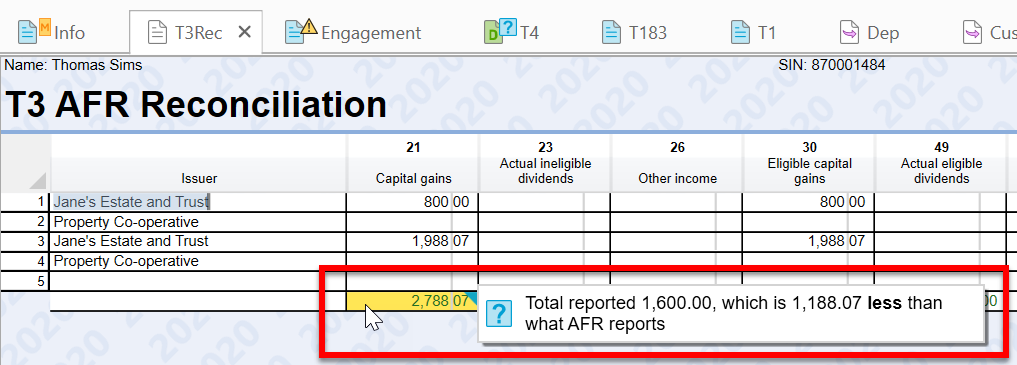The height and width of the screenshot is (365, 1017).
Task: Click the 1,988.07 capital gains cell in row 3
Action: point(413,241)
